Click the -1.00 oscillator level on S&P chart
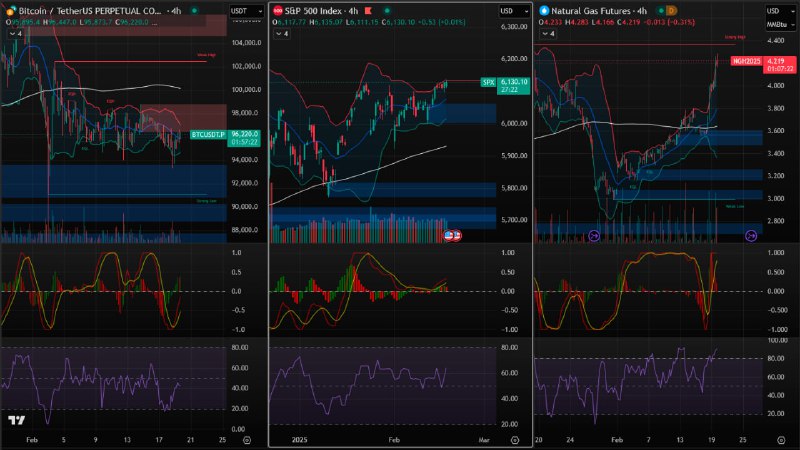Image resolution: width=800 pixels, height=450 pixels. point(508,330)
